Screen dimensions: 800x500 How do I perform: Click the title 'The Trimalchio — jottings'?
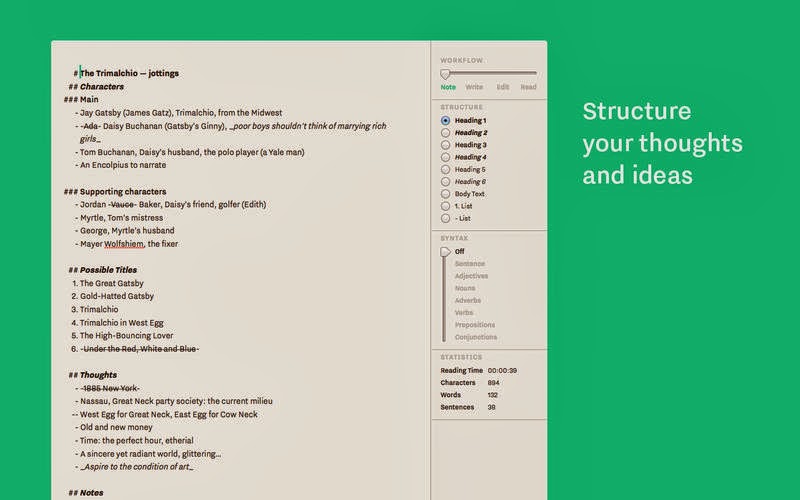tap(130, 73)
